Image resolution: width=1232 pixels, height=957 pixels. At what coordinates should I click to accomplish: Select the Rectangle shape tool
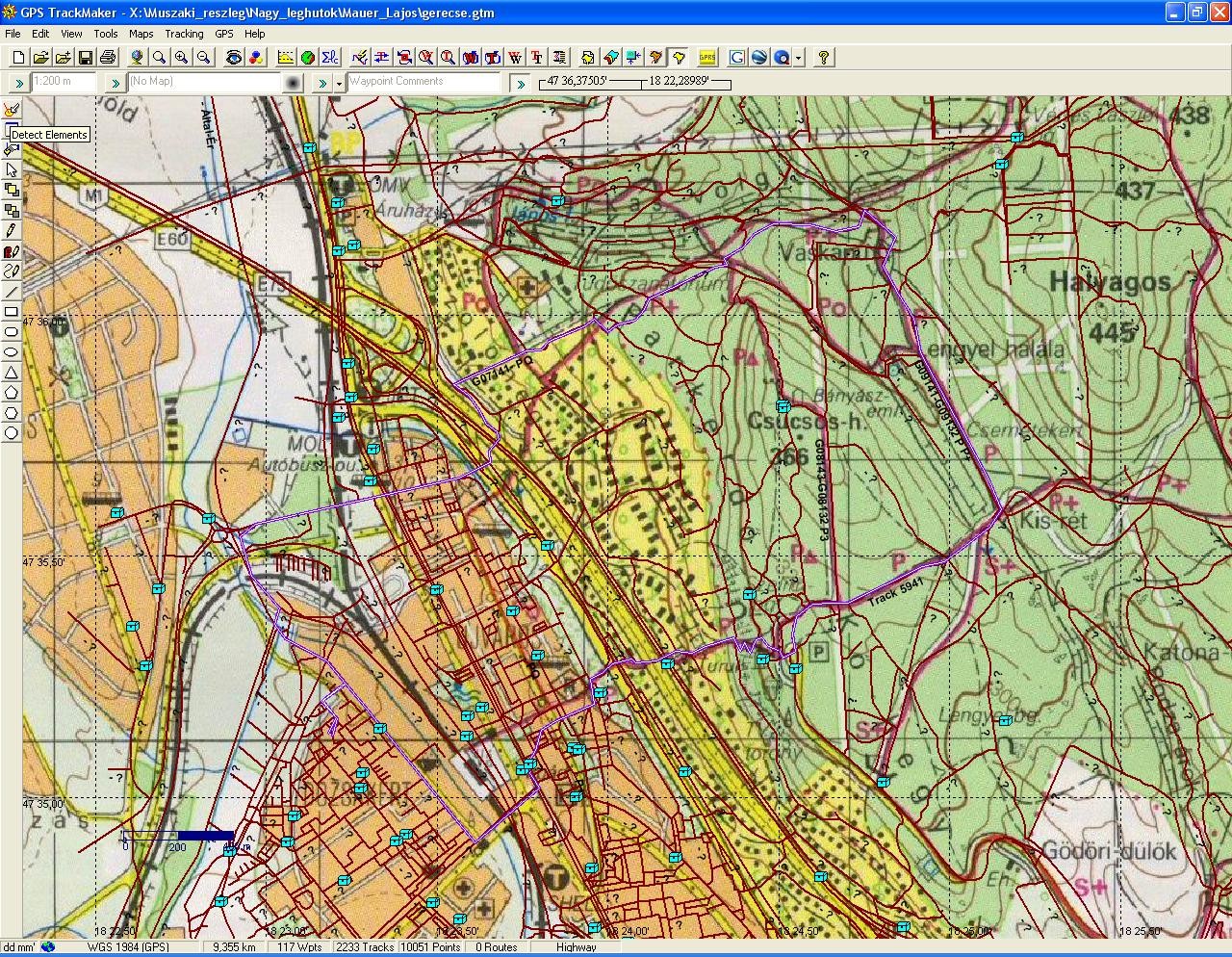[x=12, y=312]
